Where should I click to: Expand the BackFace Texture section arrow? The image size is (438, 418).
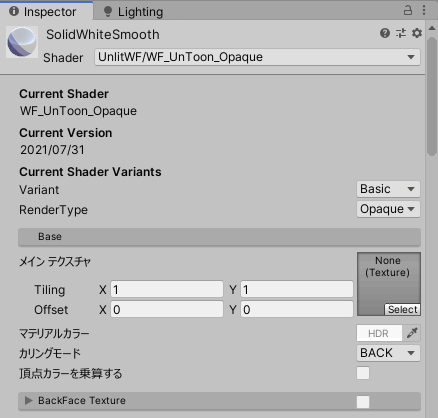(x=29, y=400)
